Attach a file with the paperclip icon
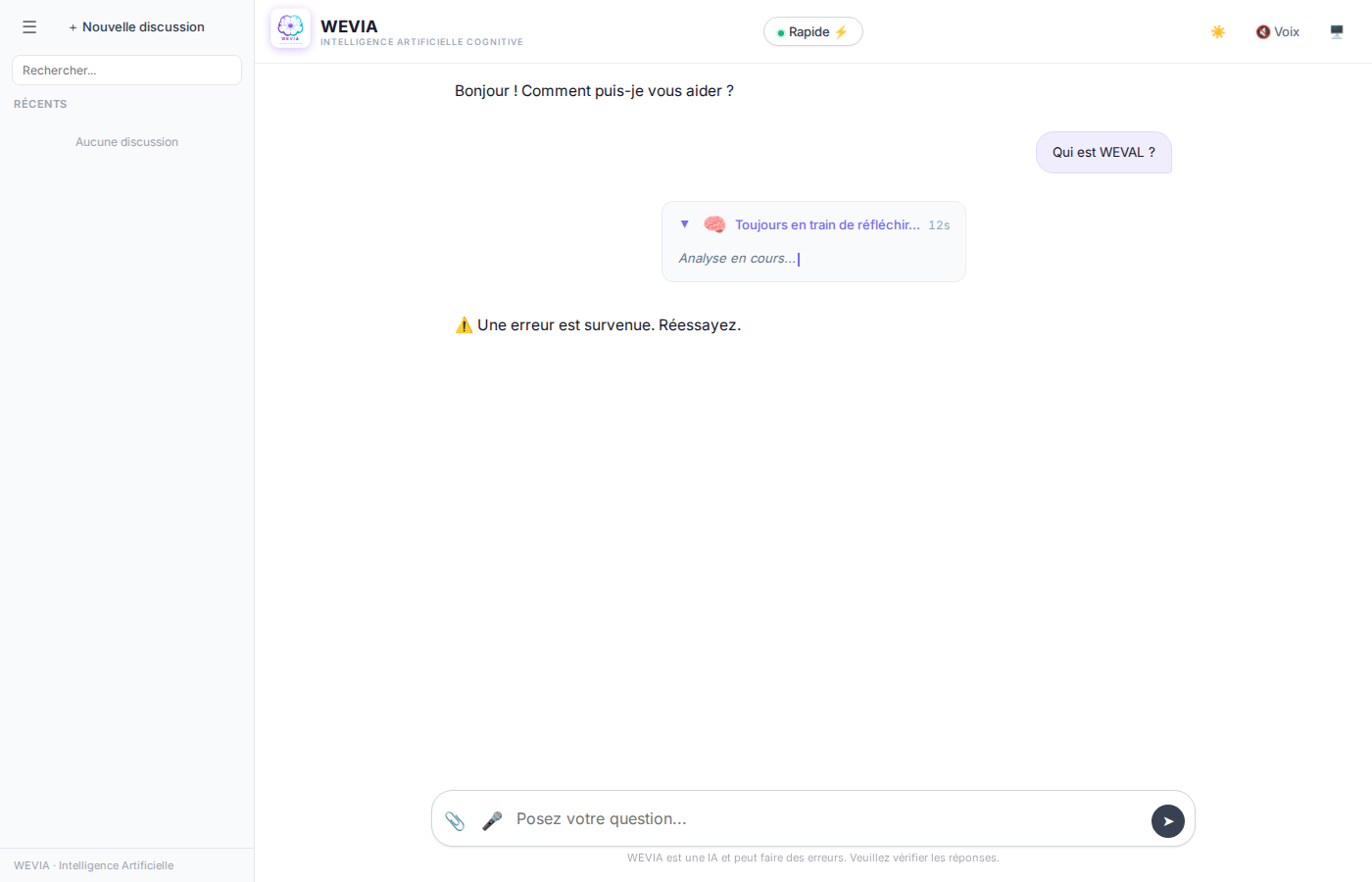Screen dimensions: 1372x882 point(455,820)
